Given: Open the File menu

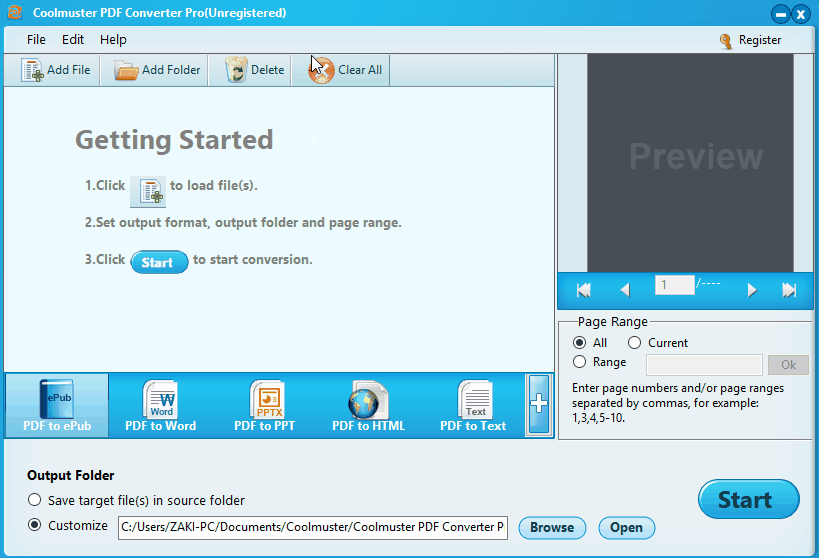Looking at the screenshot, I should 36,40.
